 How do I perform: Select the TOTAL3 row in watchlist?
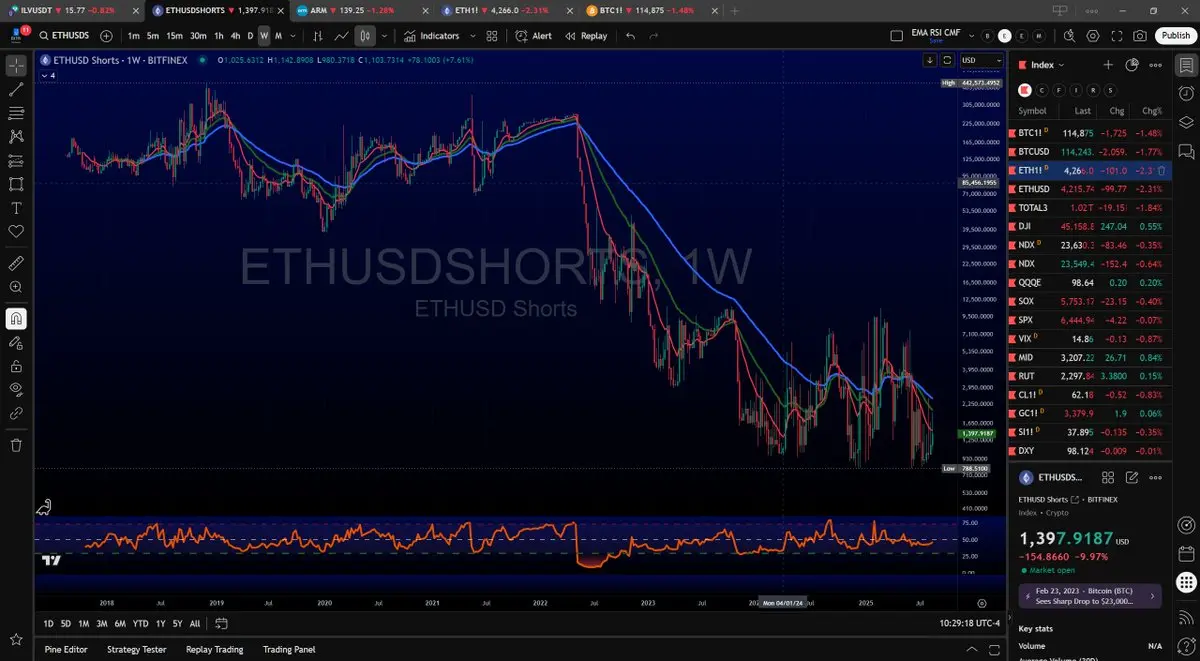click(1090, 208)
